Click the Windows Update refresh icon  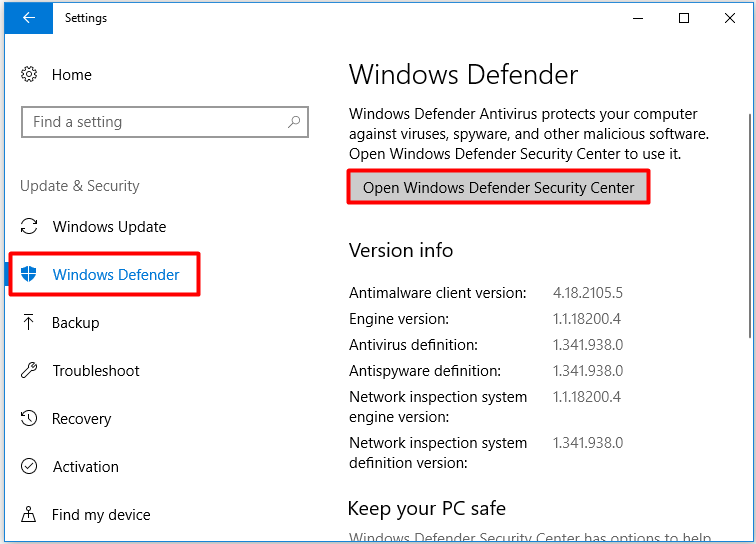coord(29,226)
